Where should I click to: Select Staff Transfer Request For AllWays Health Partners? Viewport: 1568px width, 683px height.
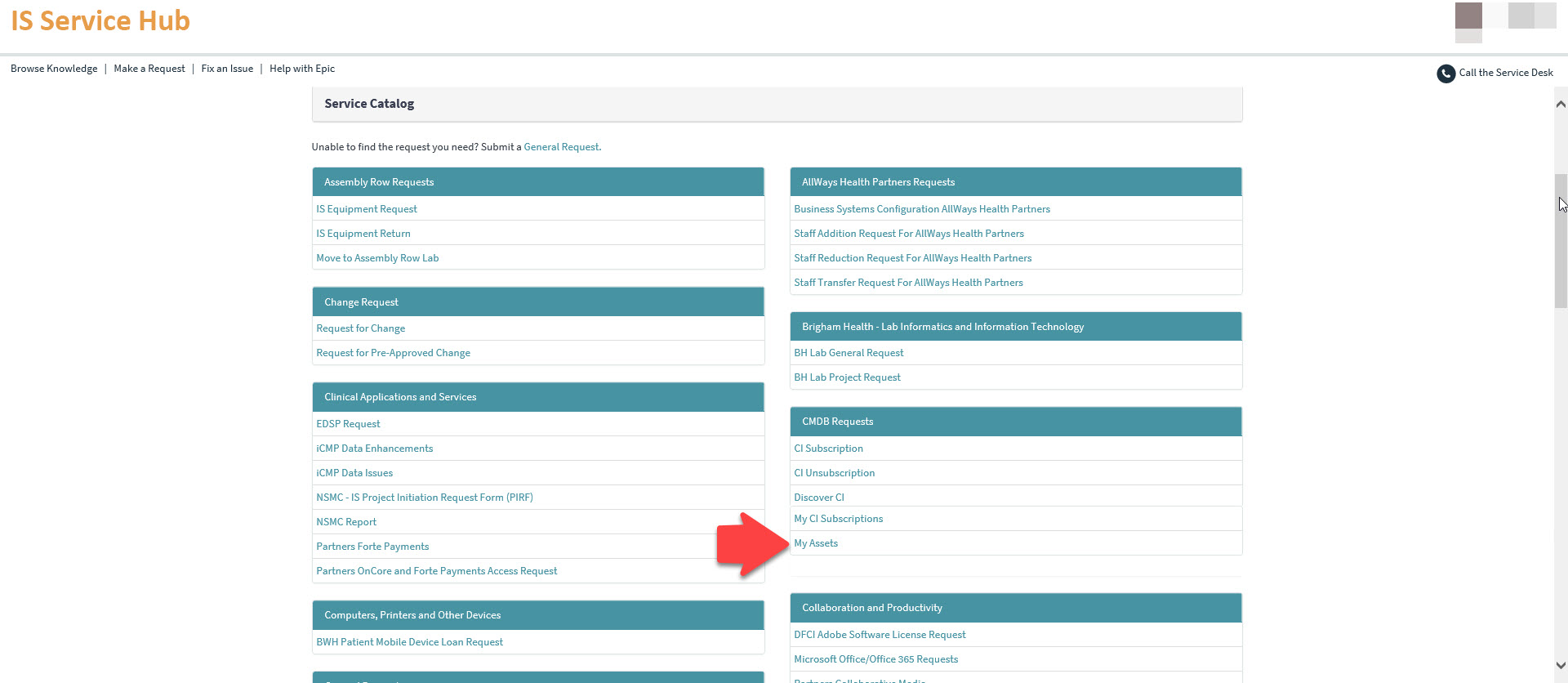click(908, 283)
